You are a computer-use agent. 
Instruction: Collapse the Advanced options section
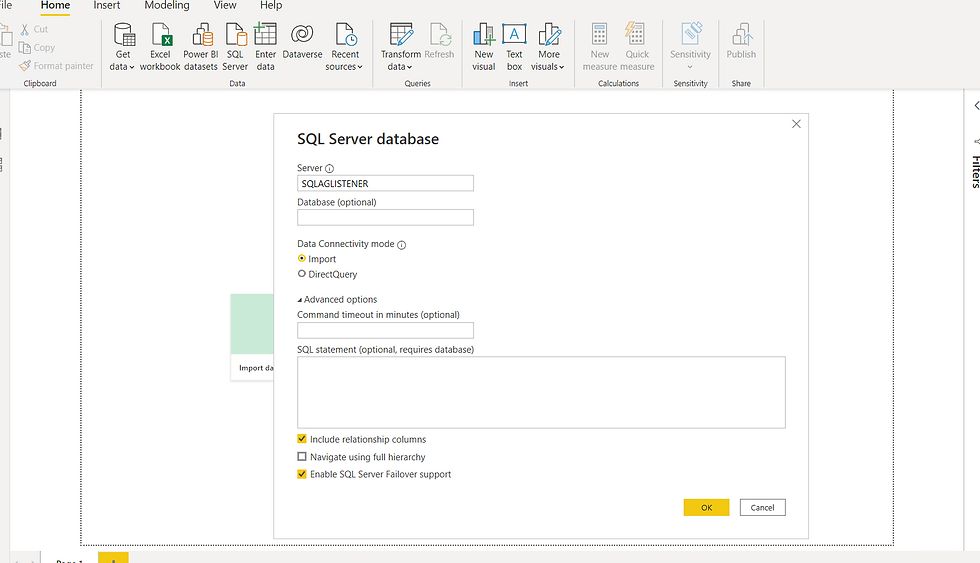(338, 299)
